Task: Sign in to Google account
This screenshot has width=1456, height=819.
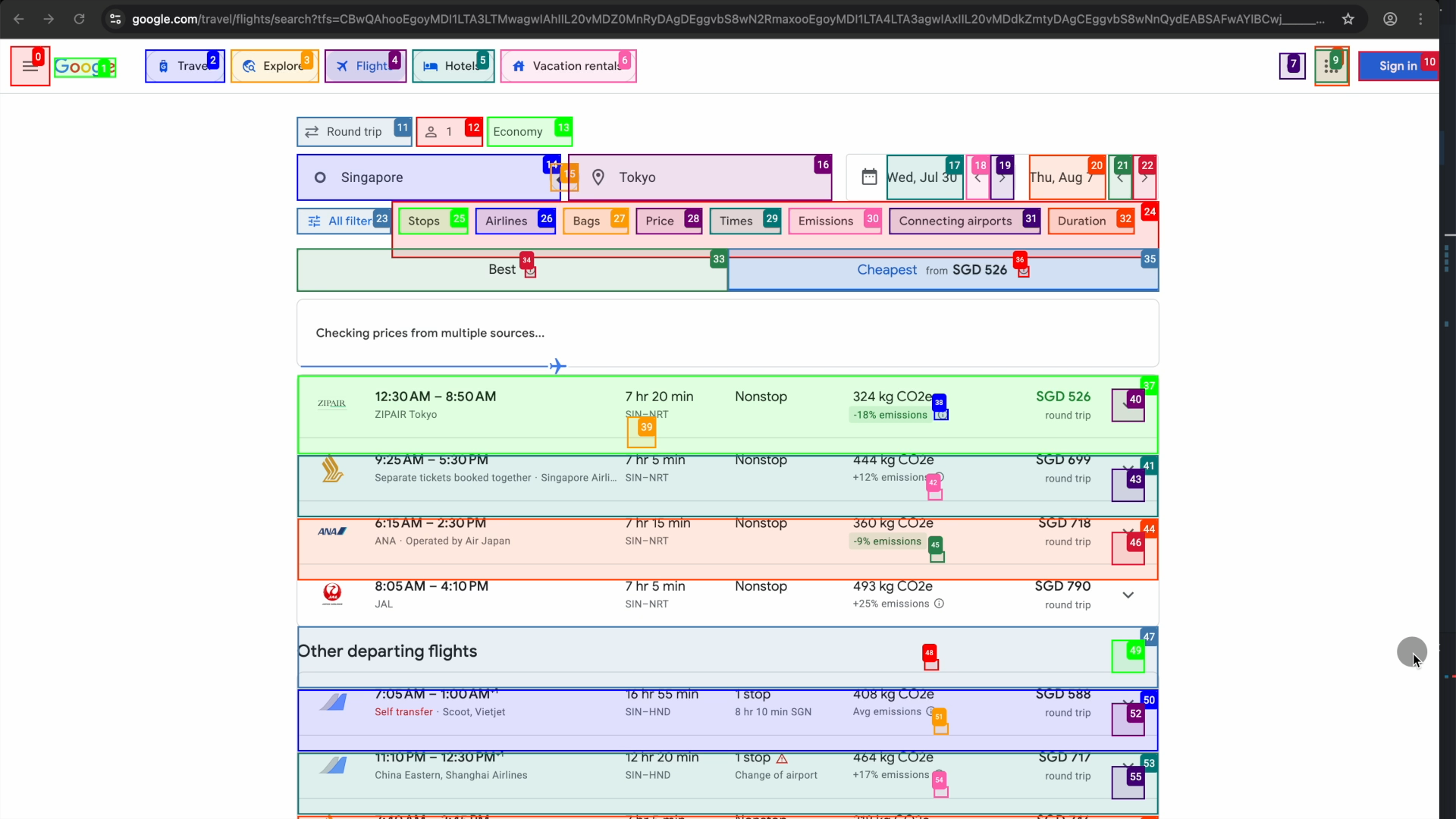Action: 1398,66
